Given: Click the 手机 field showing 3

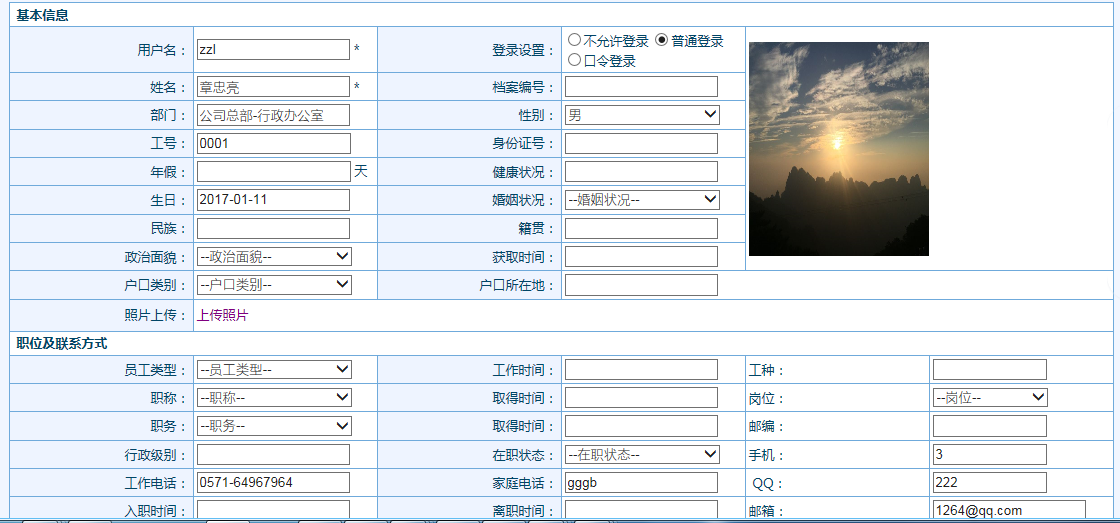Looking at the screenshot, I should click(990, 454).
